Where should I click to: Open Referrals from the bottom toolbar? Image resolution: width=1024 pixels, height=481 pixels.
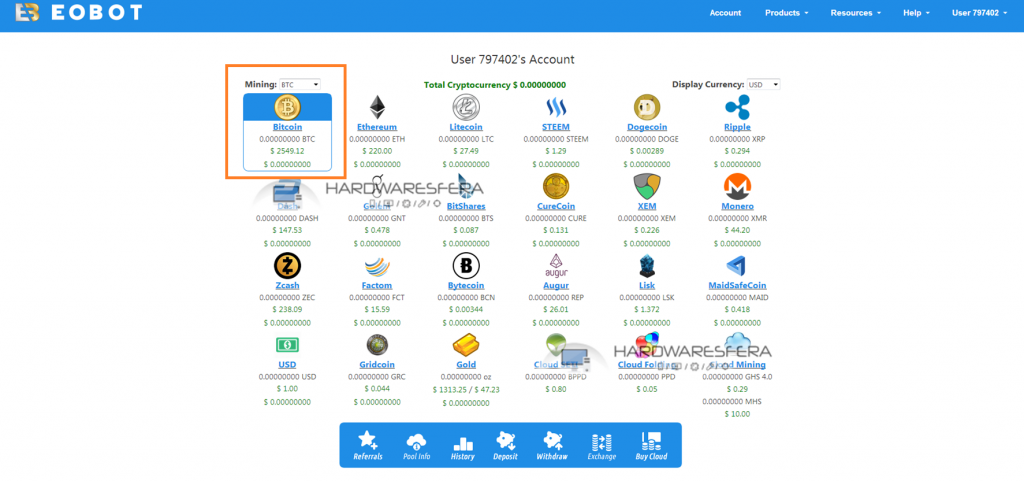(x=368, y=445)
